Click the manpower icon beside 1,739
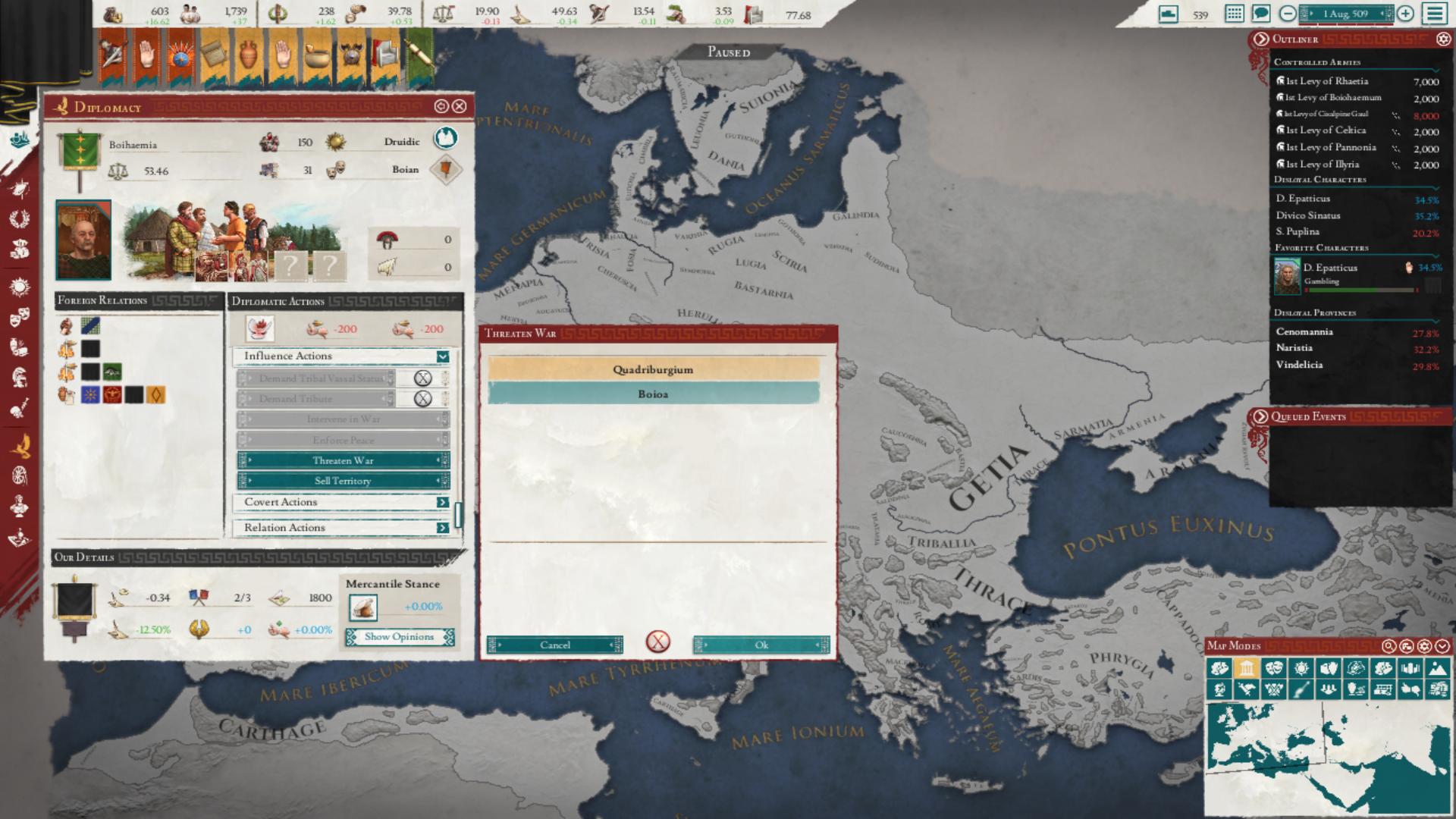This screenshot has height=819, width=1456. click(190, 14)
